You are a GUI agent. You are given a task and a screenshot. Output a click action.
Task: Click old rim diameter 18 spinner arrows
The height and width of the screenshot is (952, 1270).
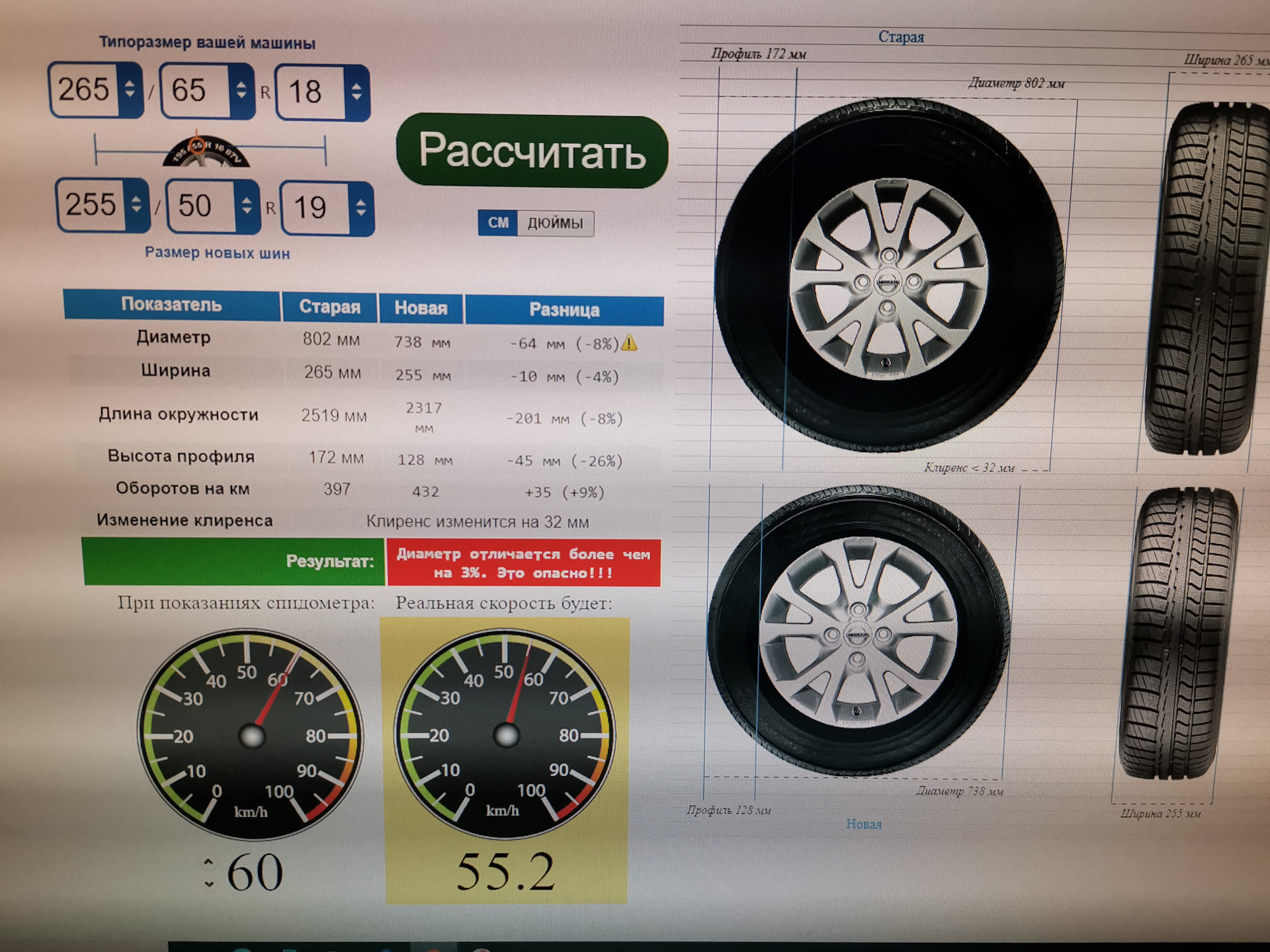357,92
